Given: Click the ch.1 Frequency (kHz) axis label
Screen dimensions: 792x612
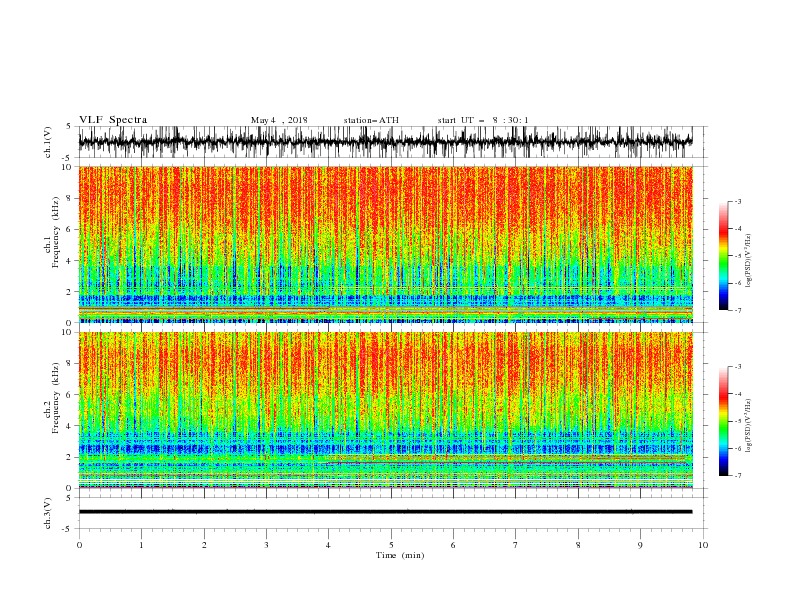Looking at the screenshot, I should [x=52, y=232].
